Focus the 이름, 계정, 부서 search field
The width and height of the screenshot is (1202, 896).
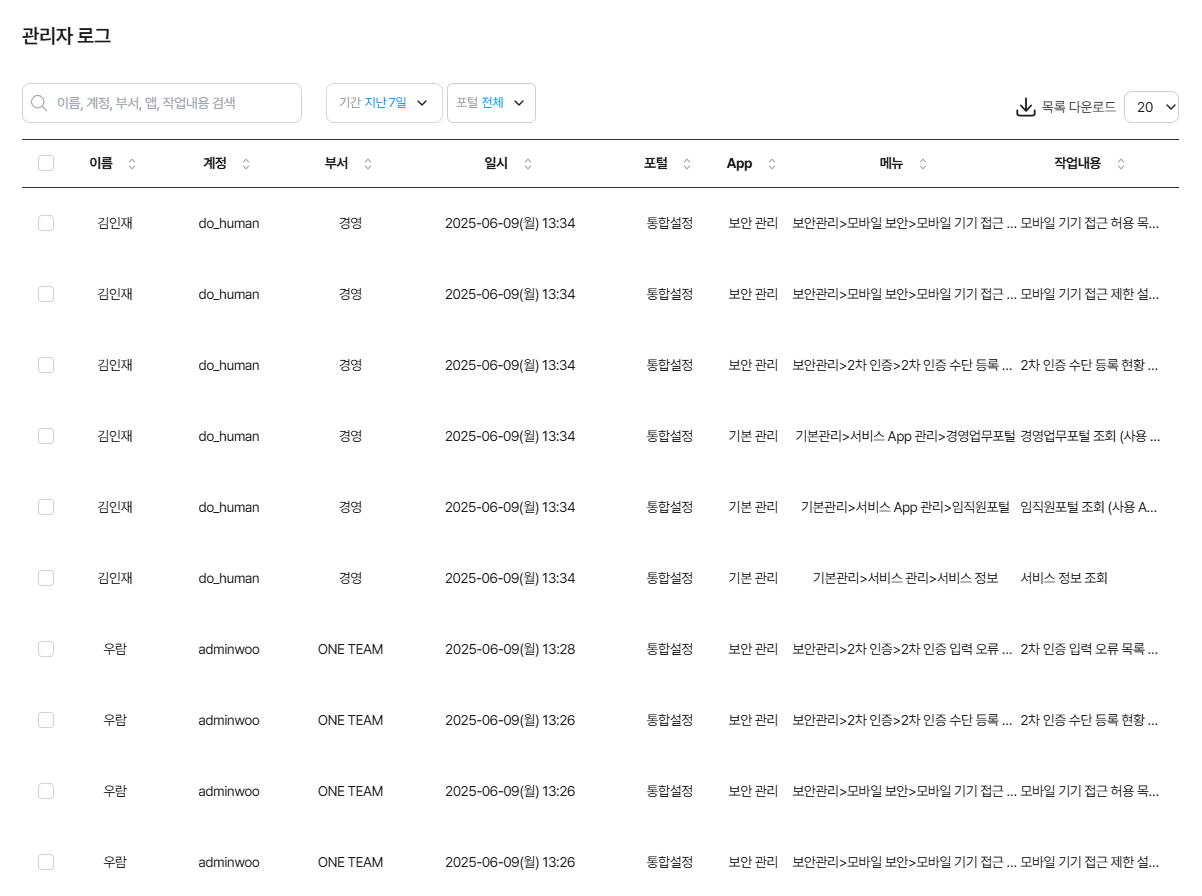tap(170, 103)
